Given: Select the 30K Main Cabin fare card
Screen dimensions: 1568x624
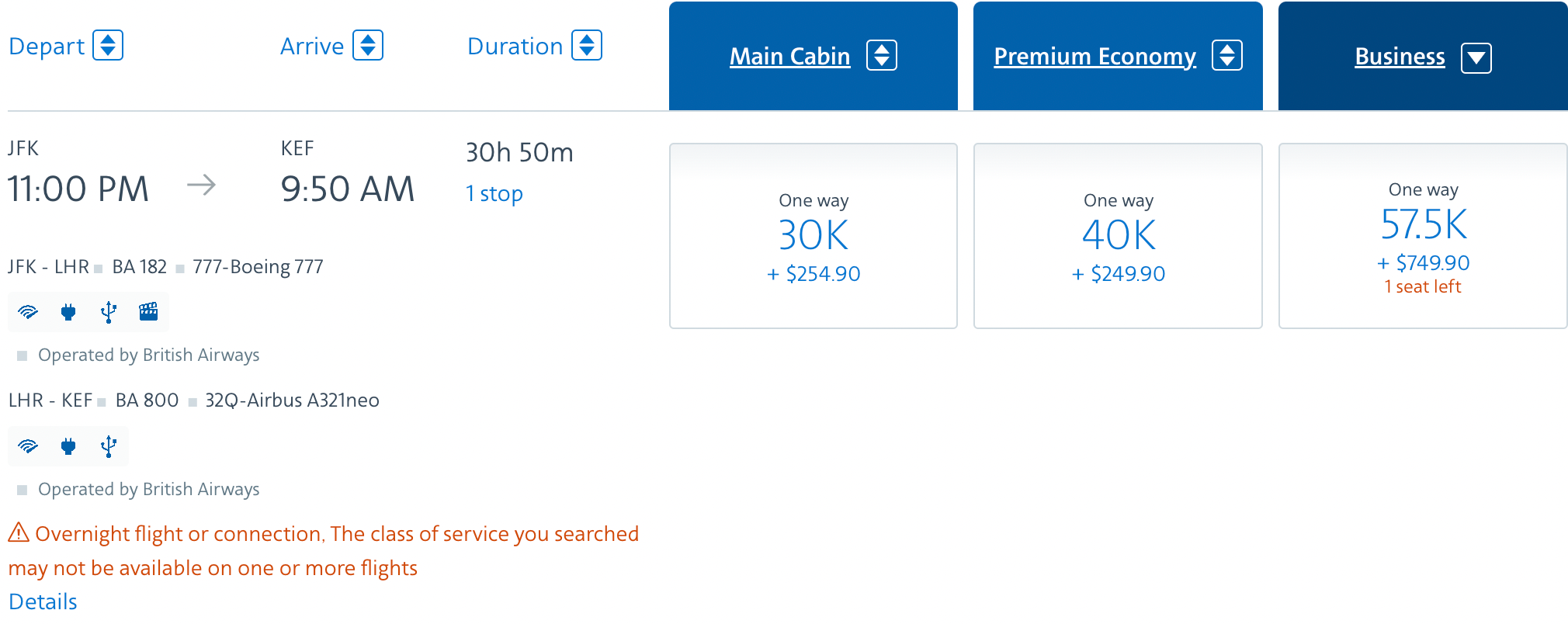Looking at the screenshot, I should [813, 235].
